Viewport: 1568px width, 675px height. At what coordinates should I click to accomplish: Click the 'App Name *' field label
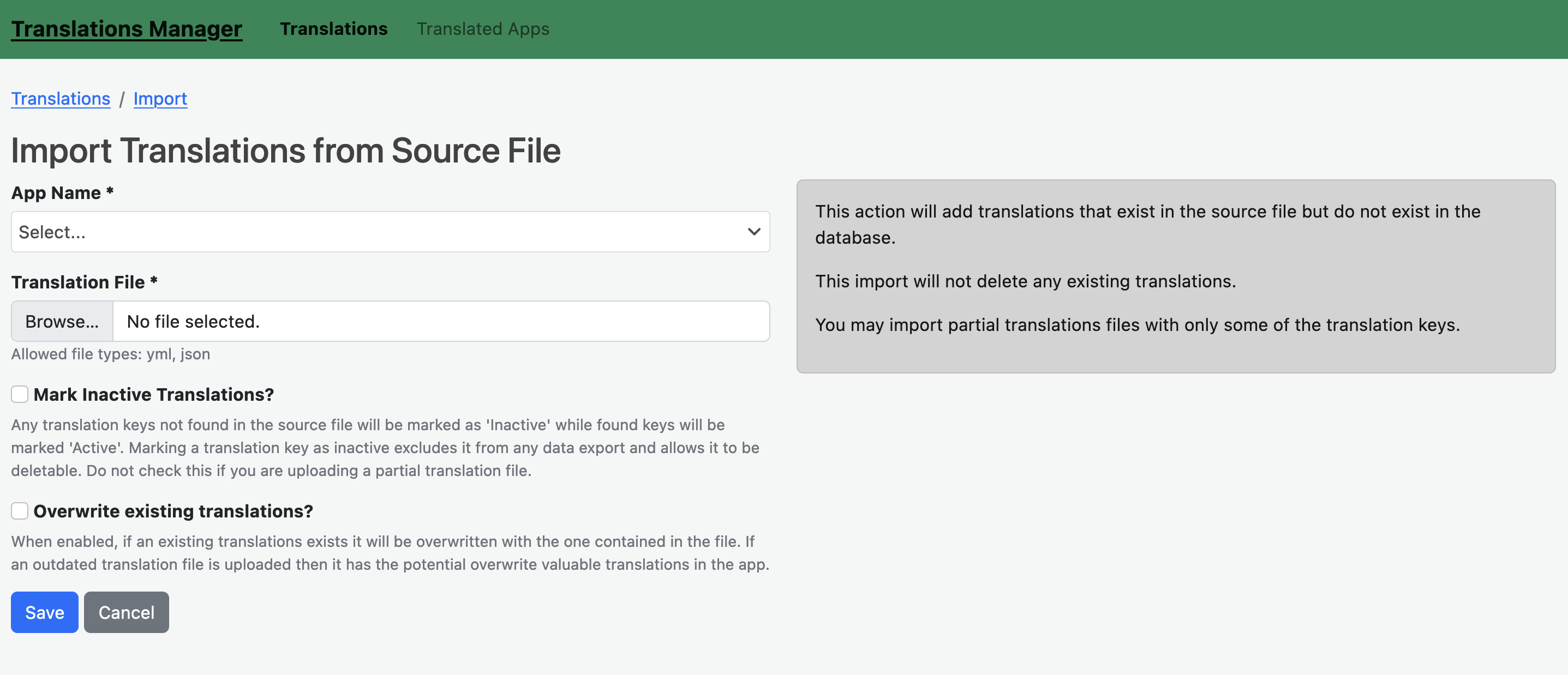click(62, 193)
